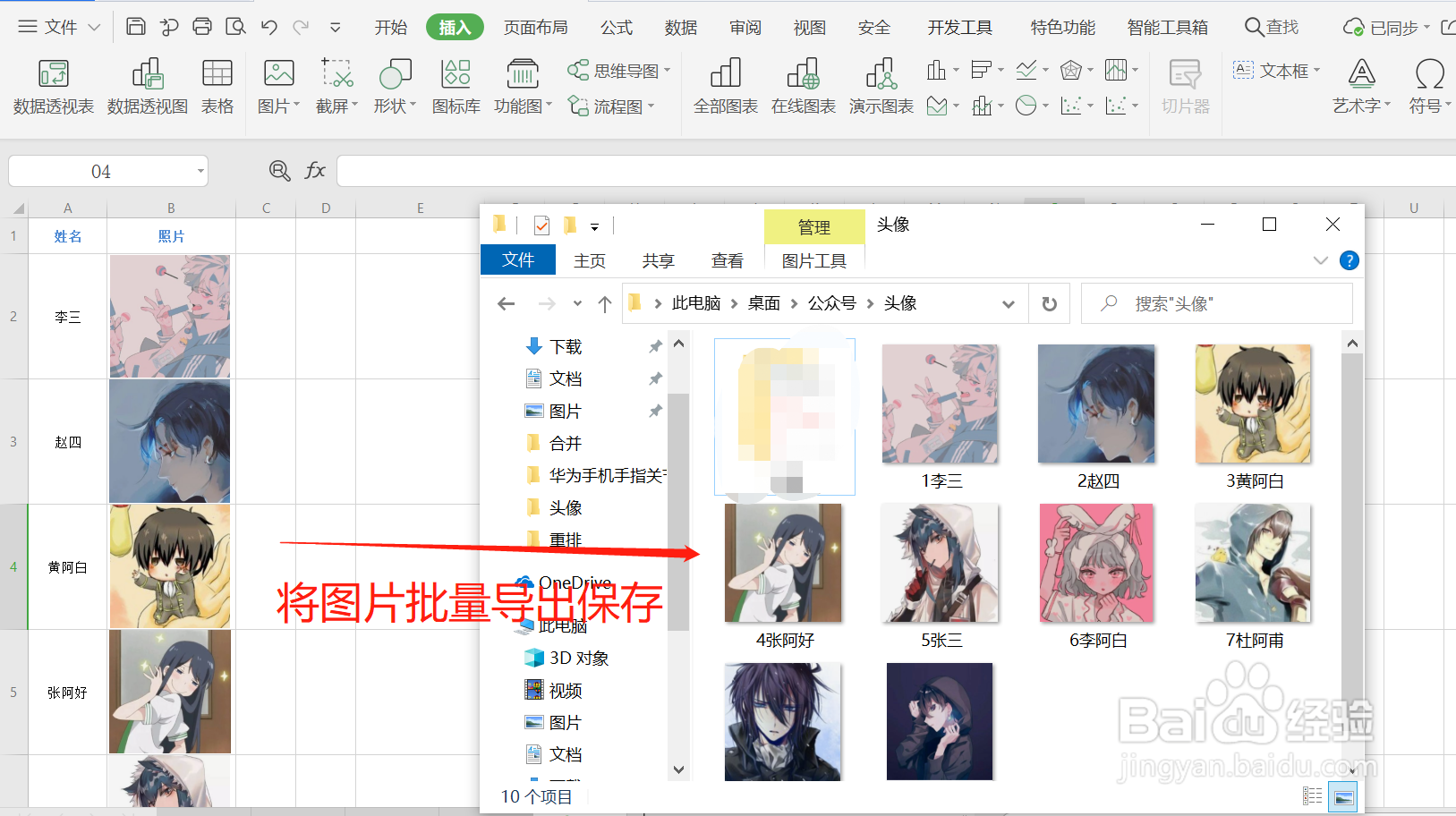Switch to the 数据 ribbon tab
The image size is (1456, 816).
[x=681, y=28]
